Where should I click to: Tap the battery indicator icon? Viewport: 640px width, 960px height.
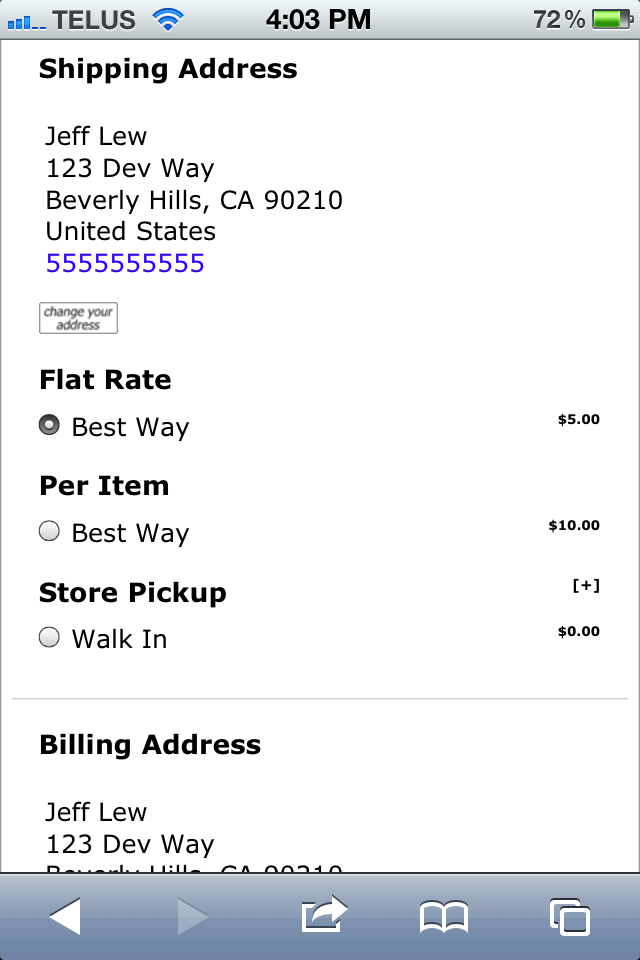point(610,18)
